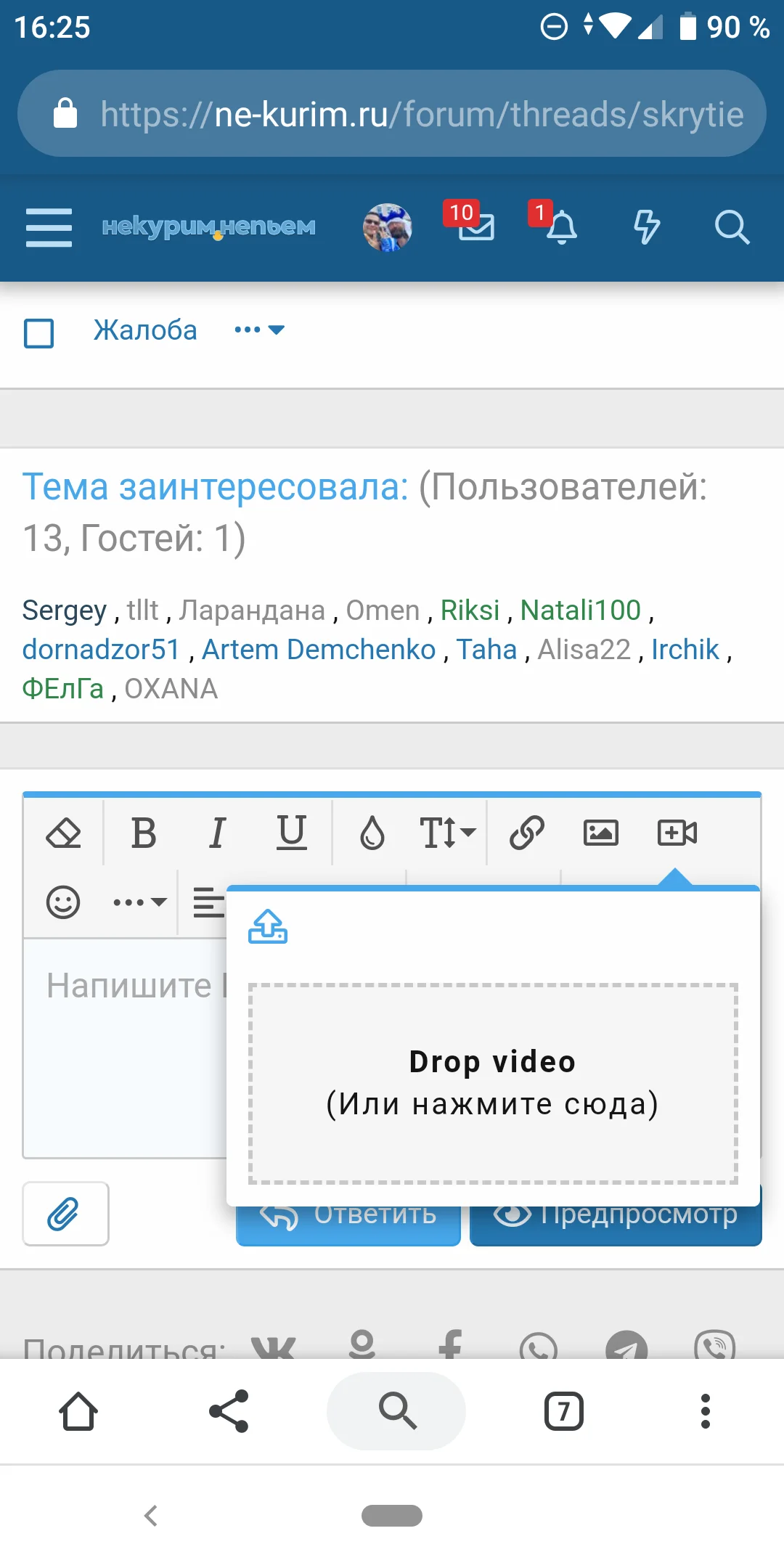
Task: Select the upload tab icon in video popup
Action: [x=268, y=926]
